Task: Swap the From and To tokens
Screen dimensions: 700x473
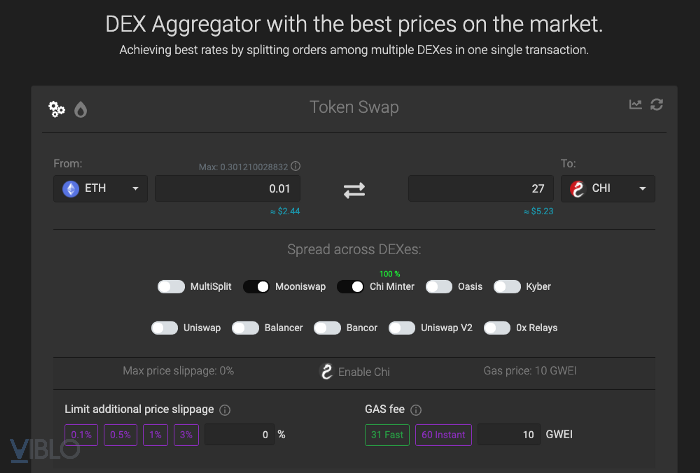Action: (x=354, y=188)
